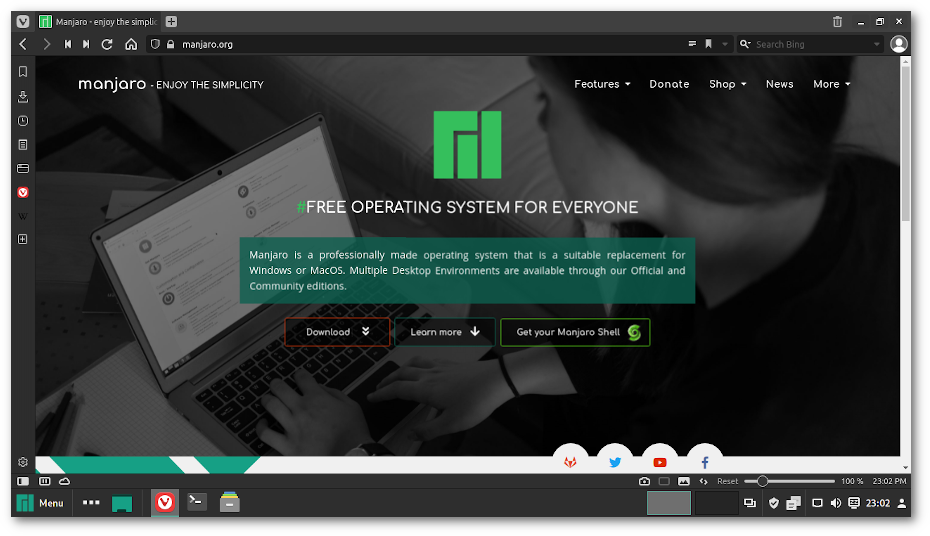Switch to the second workspace
The image size is (930, 536).
tap(716, 503)
